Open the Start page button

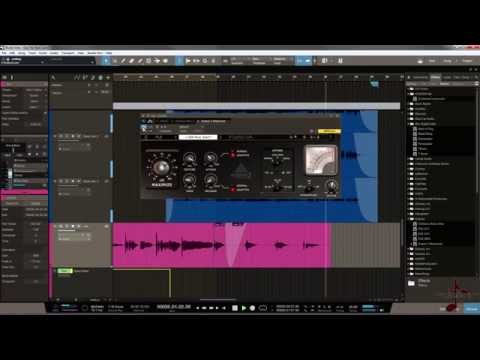coord(432,61)
